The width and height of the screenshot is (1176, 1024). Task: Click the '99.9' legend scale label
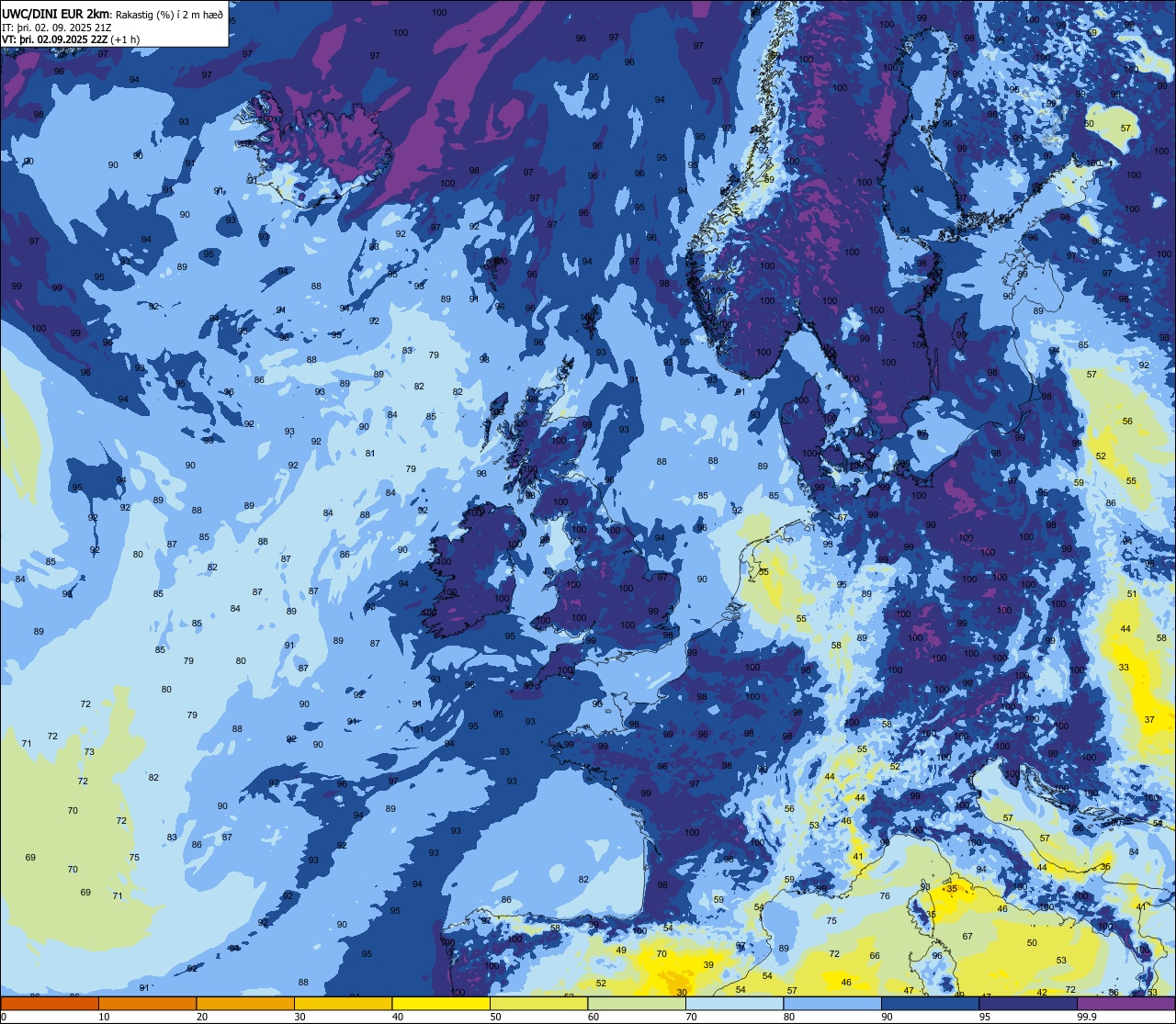[1086, 1017]
